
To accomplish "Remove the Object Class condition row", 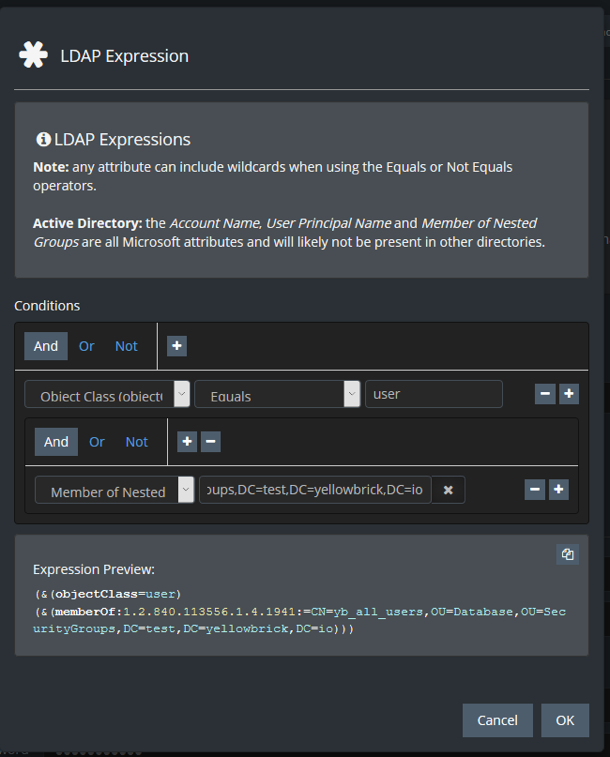I will [545, 394].
